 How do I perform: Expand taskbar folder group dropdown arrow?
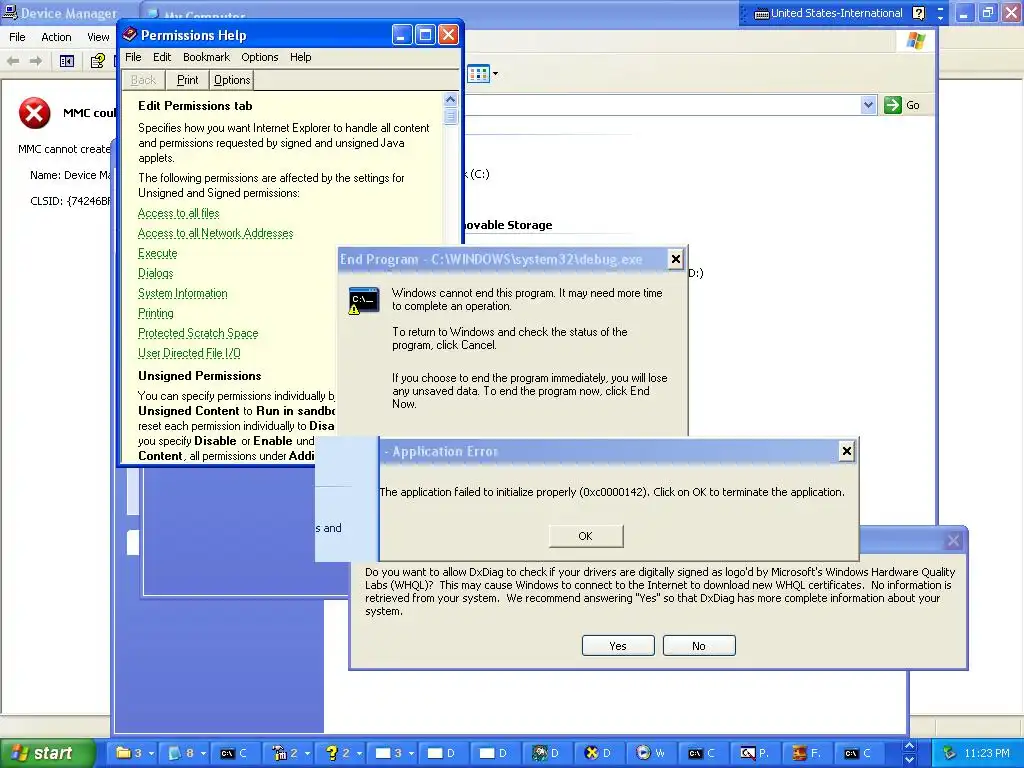152,754
